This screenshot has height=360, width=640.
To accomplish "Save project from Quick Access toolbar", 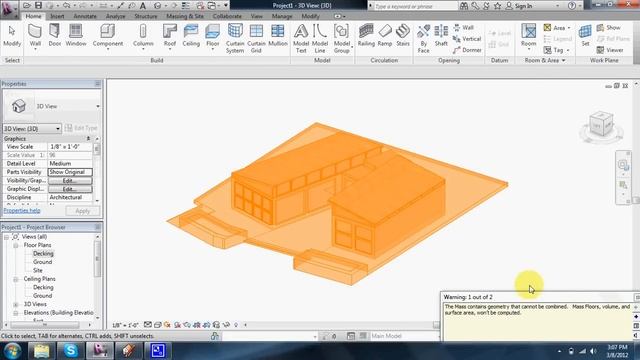I will point(38,6).
